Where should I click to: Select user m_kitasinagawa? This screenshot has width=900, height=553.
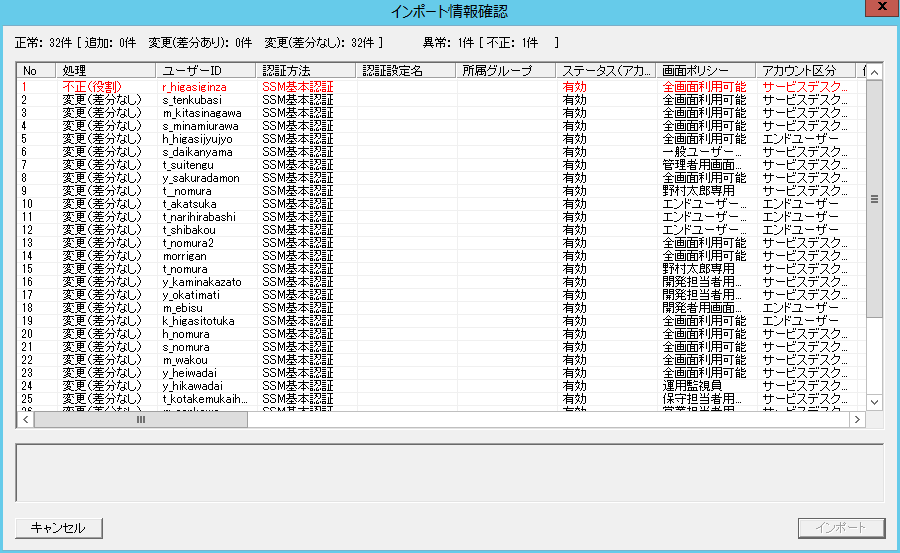(202, 113)
